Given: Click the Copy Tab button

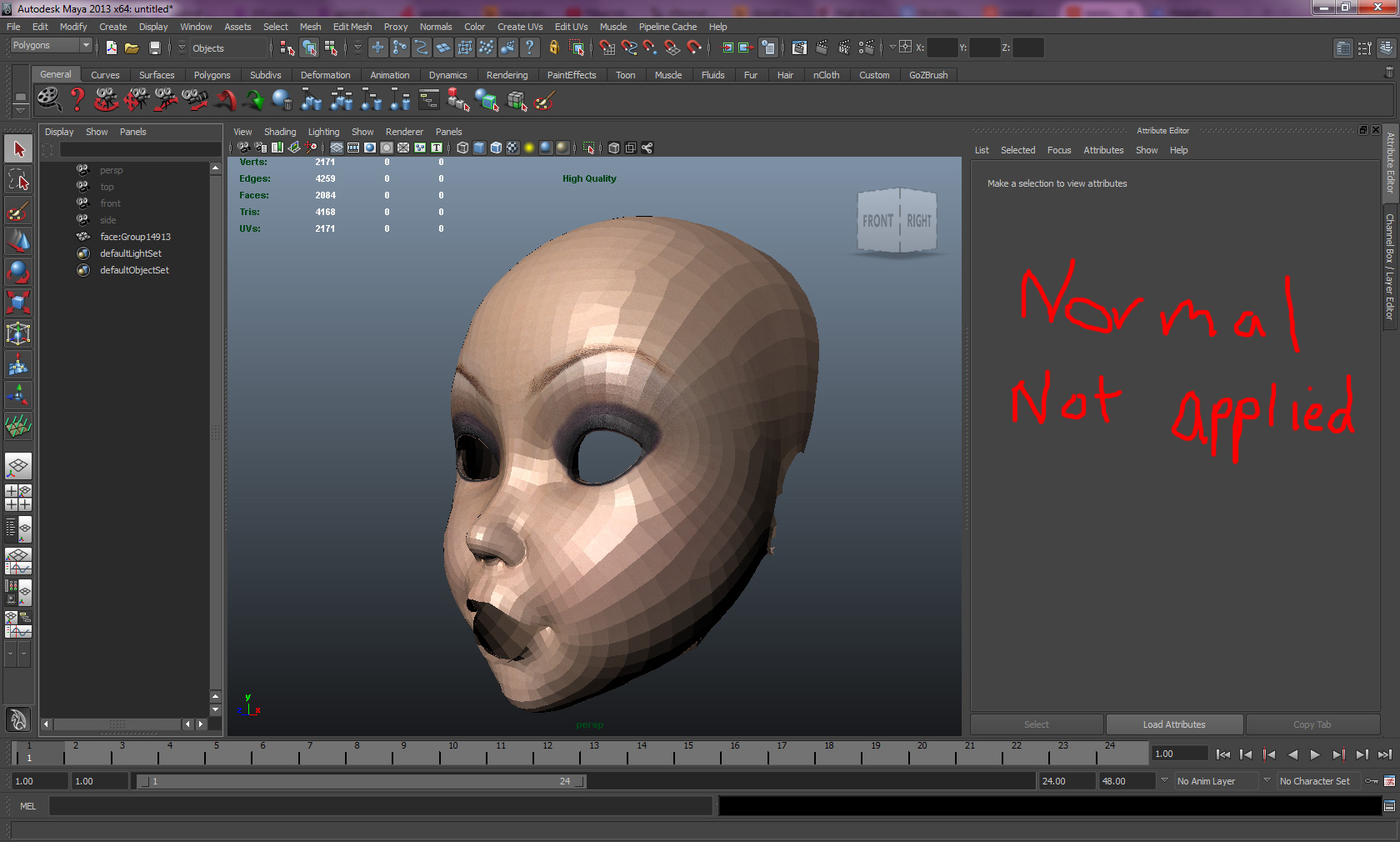Looking at the screenshot, I should click(x=1312, y=724).
